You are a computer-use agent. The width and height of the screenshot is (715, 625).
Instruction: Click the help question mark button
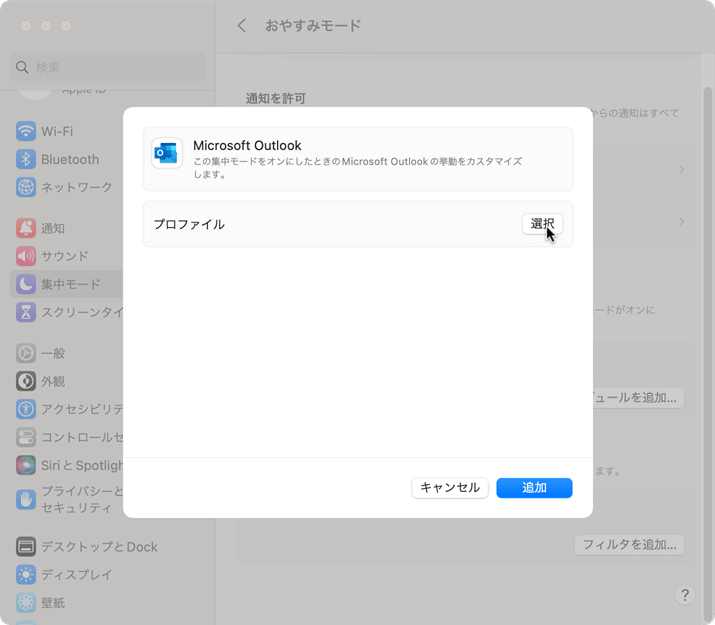[x=684, y=595]
